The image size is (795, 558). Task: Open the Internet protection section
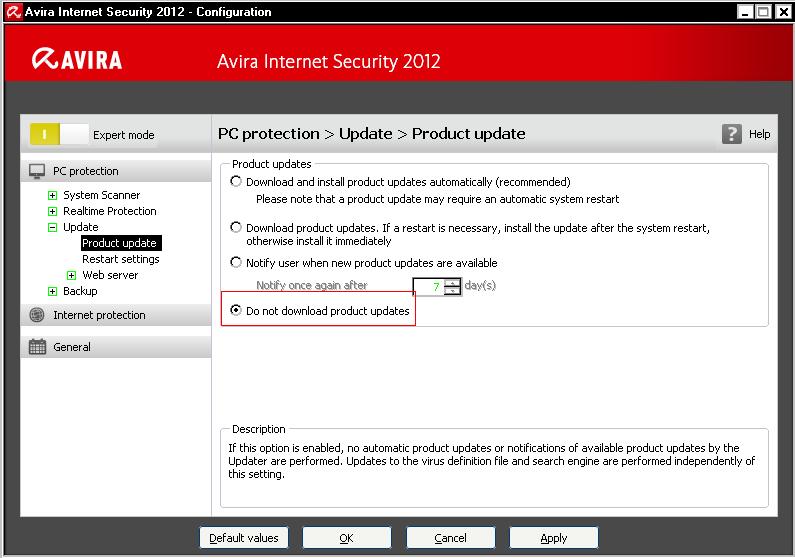(116, 315)
